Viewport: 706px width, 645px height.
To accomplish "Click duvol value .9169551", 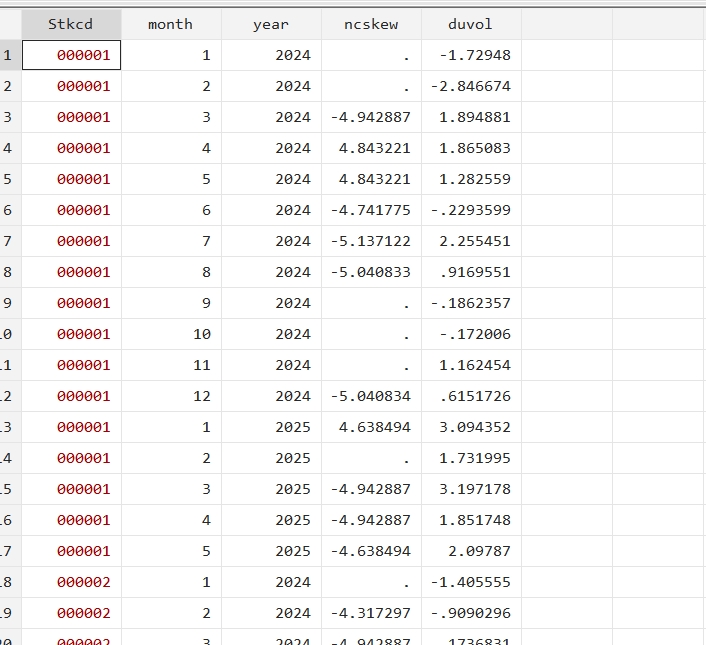I will click(471, 272).
